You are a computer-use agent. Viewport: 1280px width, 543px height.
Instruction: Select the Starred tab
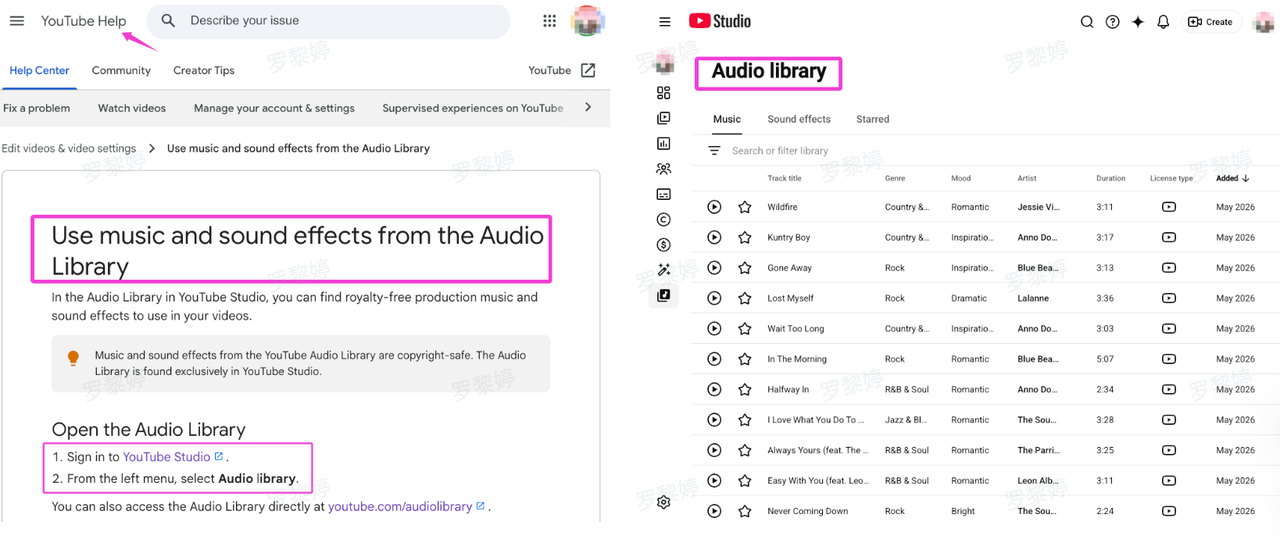point(872,119)
